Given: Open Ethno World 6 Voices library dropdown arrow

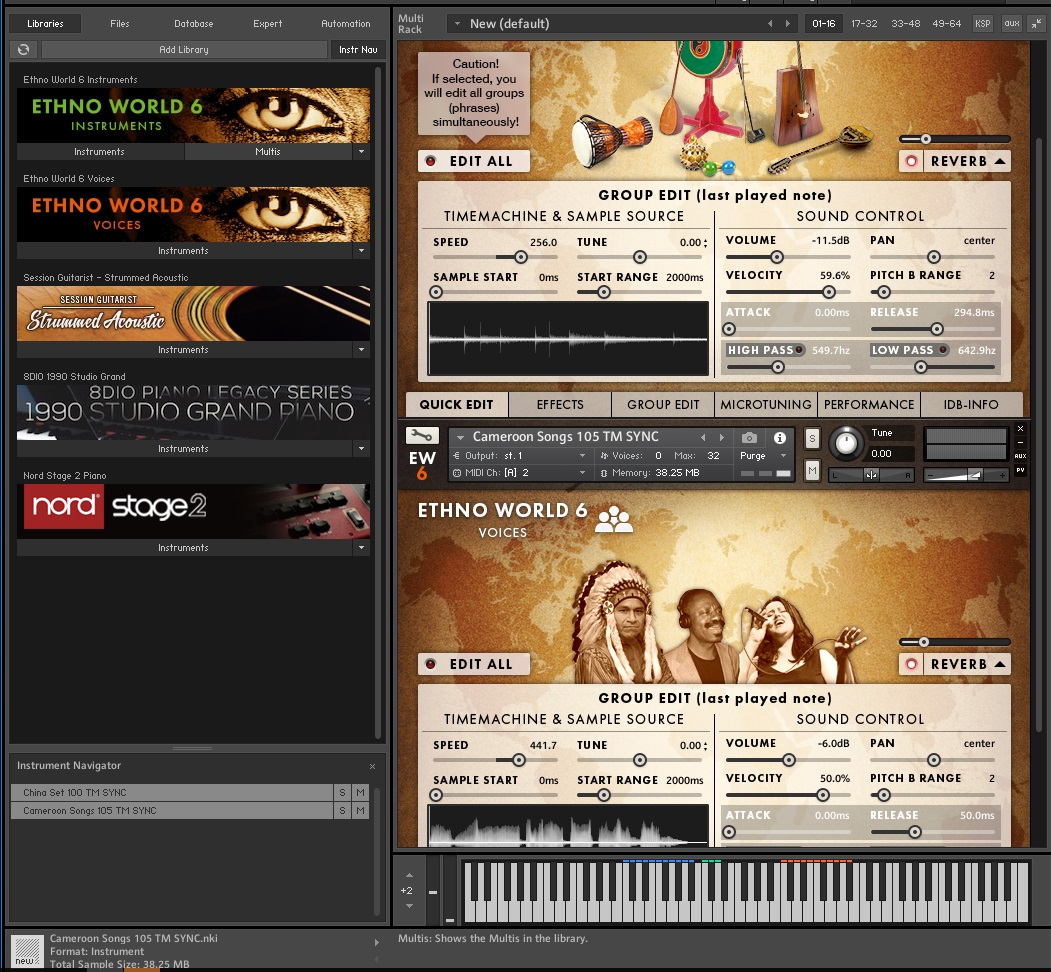Looking at the screenshot, I should coord(361,251).
